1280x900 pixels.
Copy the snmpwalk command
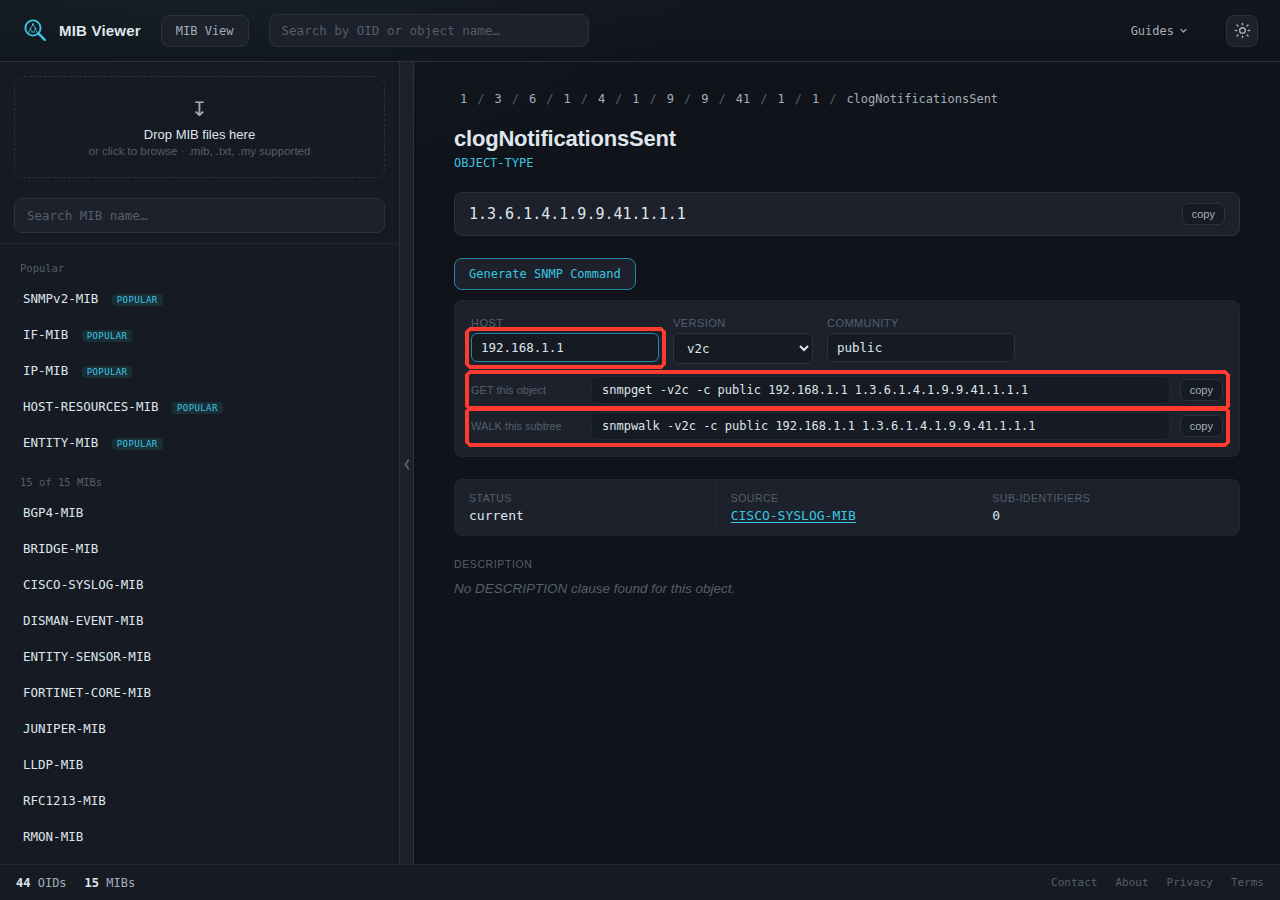click(1201, 426)
